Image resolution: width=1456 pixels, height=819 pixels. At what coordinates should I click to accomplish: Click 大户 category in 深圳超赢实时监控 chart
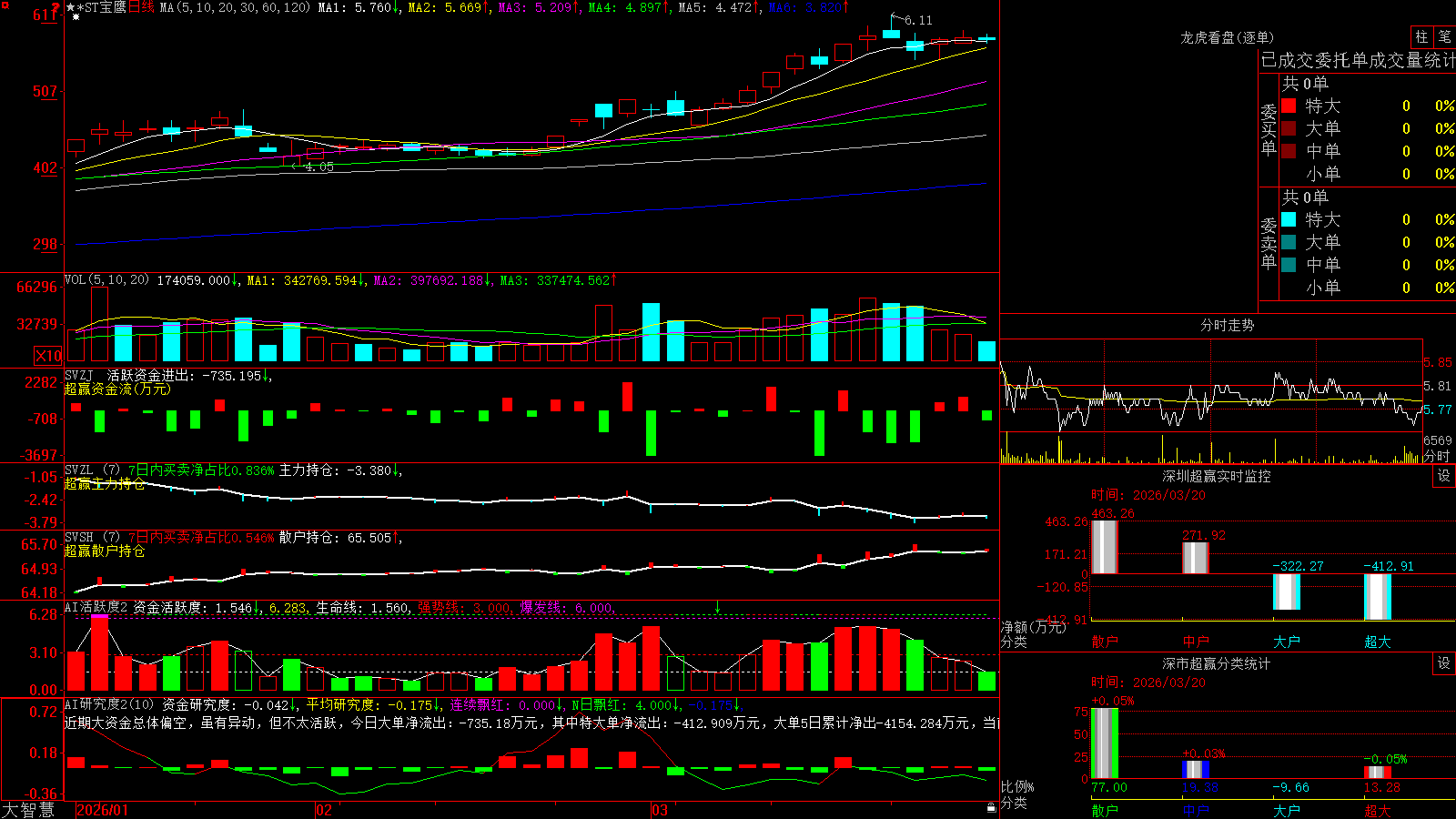(x=1287, y=642)
